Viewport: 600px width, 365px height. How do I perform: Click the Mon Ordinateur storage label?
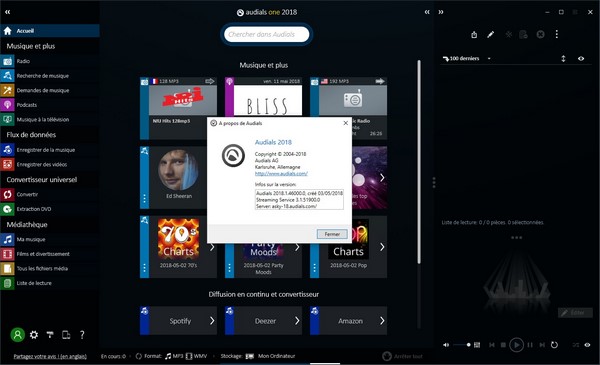(x=276, y=356)
